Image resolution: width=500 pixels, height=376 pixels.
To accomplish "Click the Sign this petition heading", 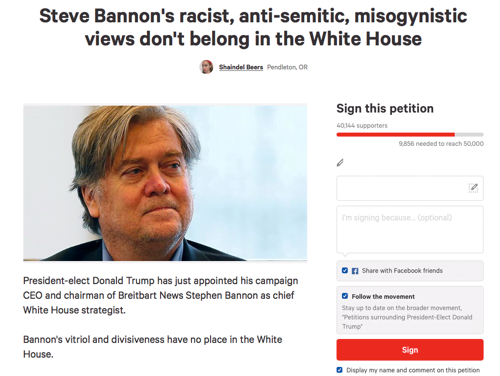I will [x=385, y=108].
